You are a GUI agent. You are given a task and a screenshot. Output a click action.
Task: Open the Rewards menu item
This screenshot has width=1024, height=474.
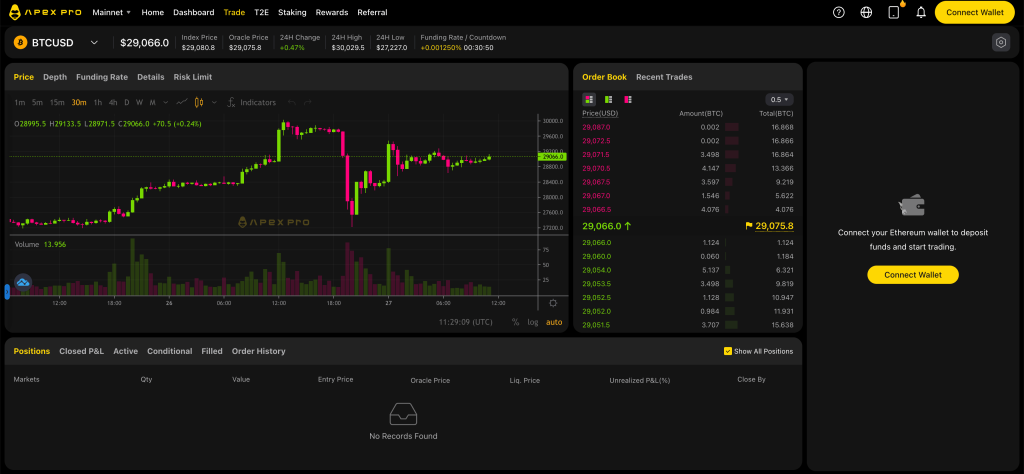[x=332, y=12]
